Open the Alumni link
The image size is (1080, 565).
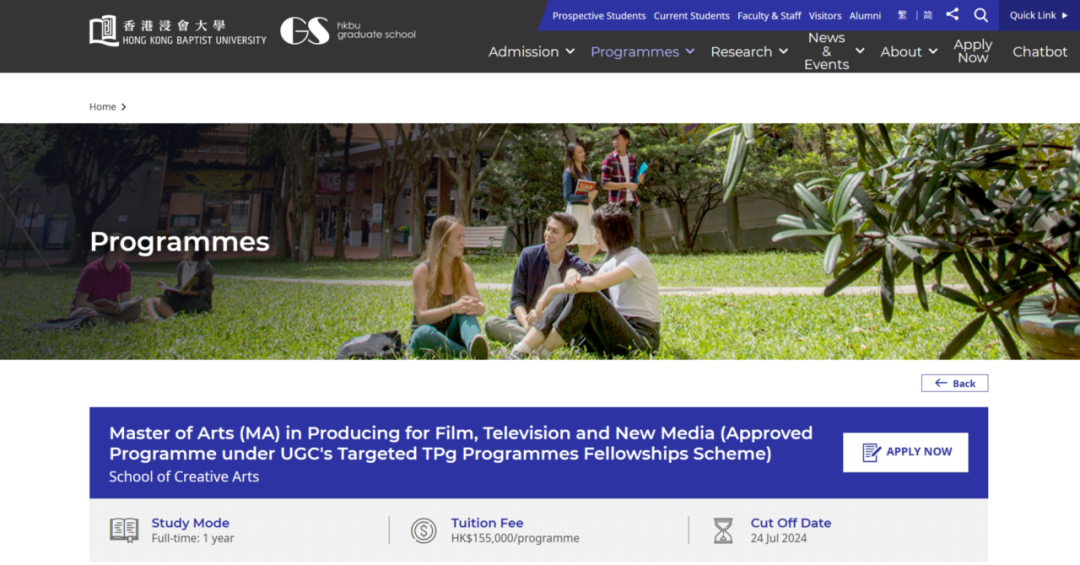pos(864,15)
